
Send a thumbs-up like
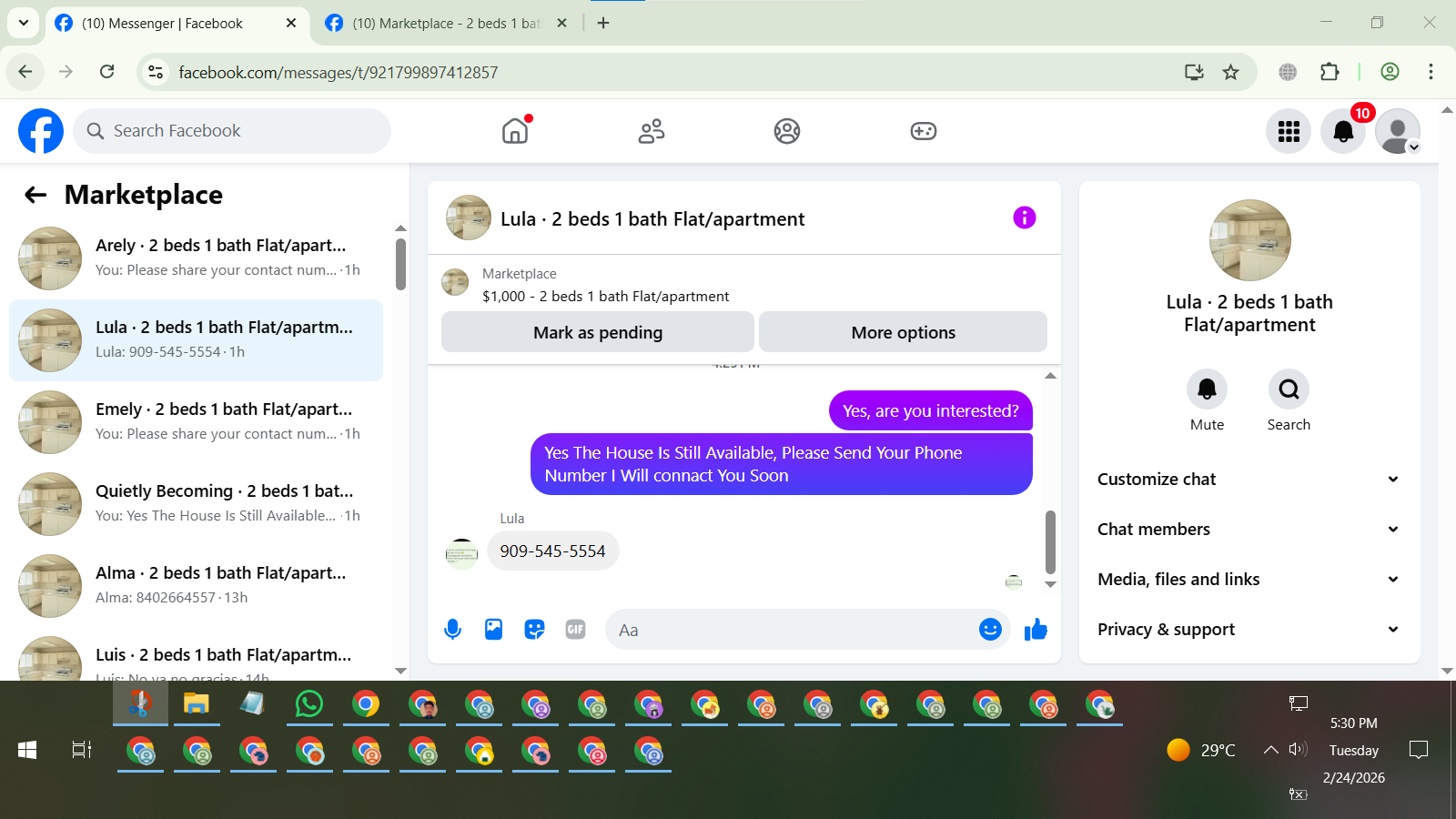click(1036, 629)
